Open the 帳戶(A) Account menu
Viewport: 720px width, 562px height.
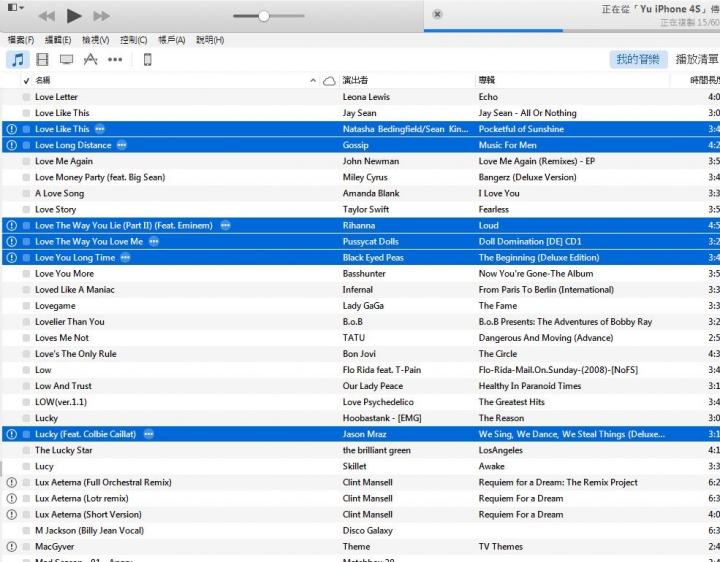[171, 40]
